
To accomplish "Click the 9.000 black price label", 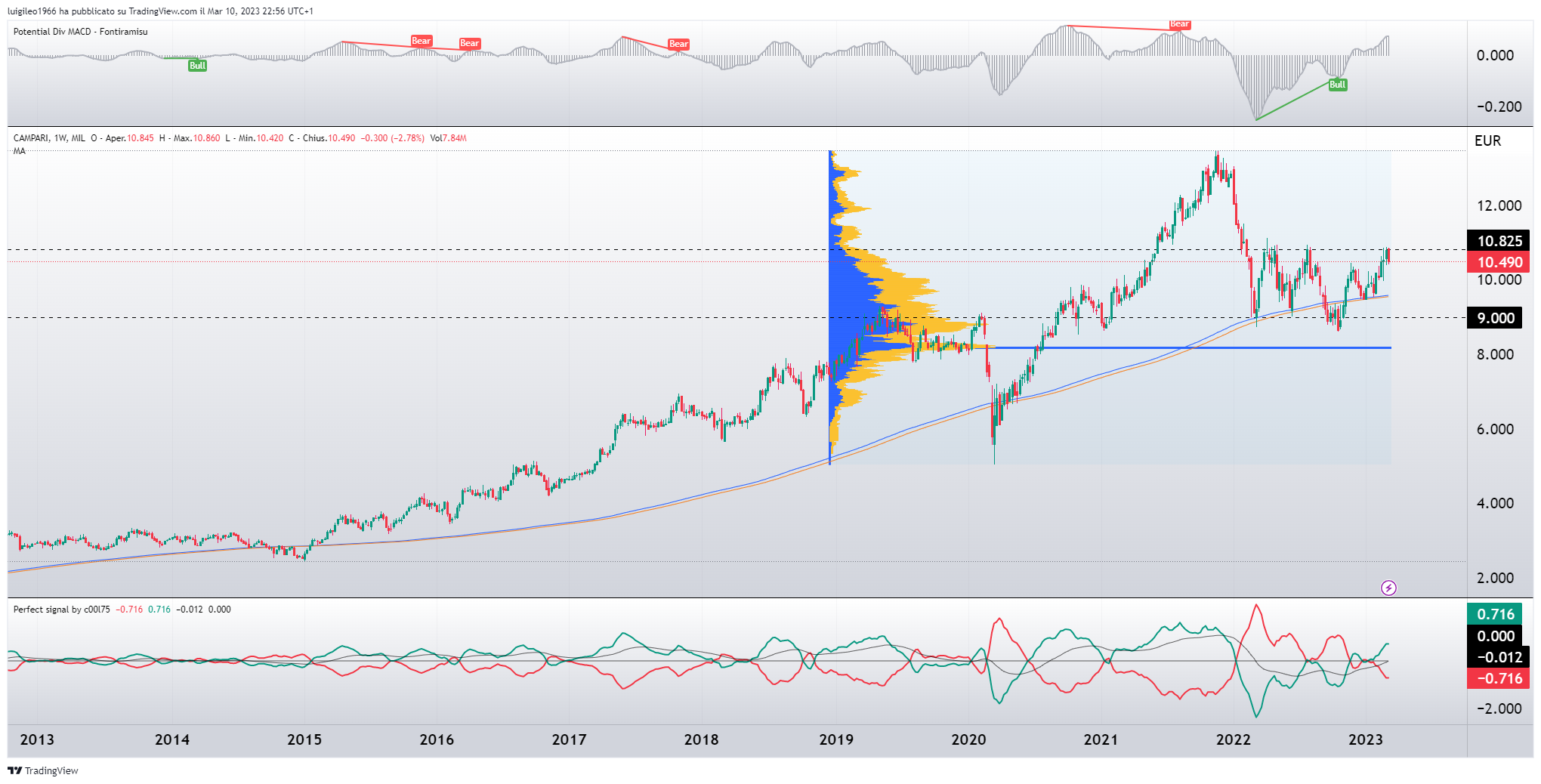I will [x=1495, y=318].
